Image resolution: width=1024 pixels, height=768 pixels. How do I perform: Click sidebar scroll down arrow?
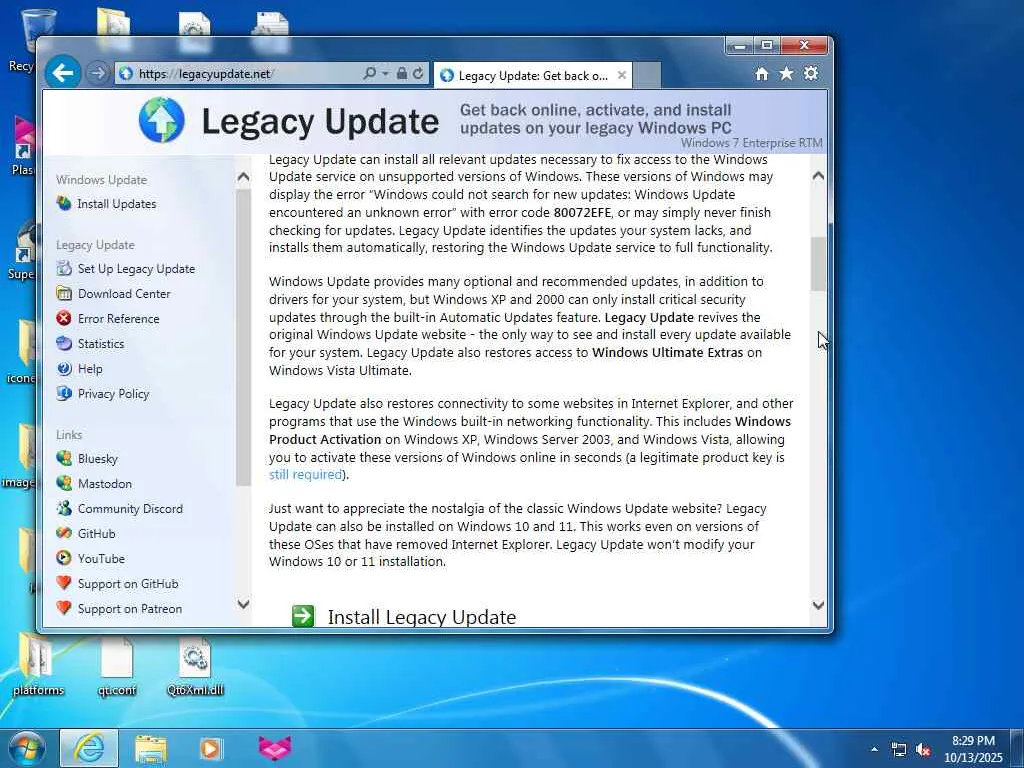pyautogui.click(x=243, y=603)
